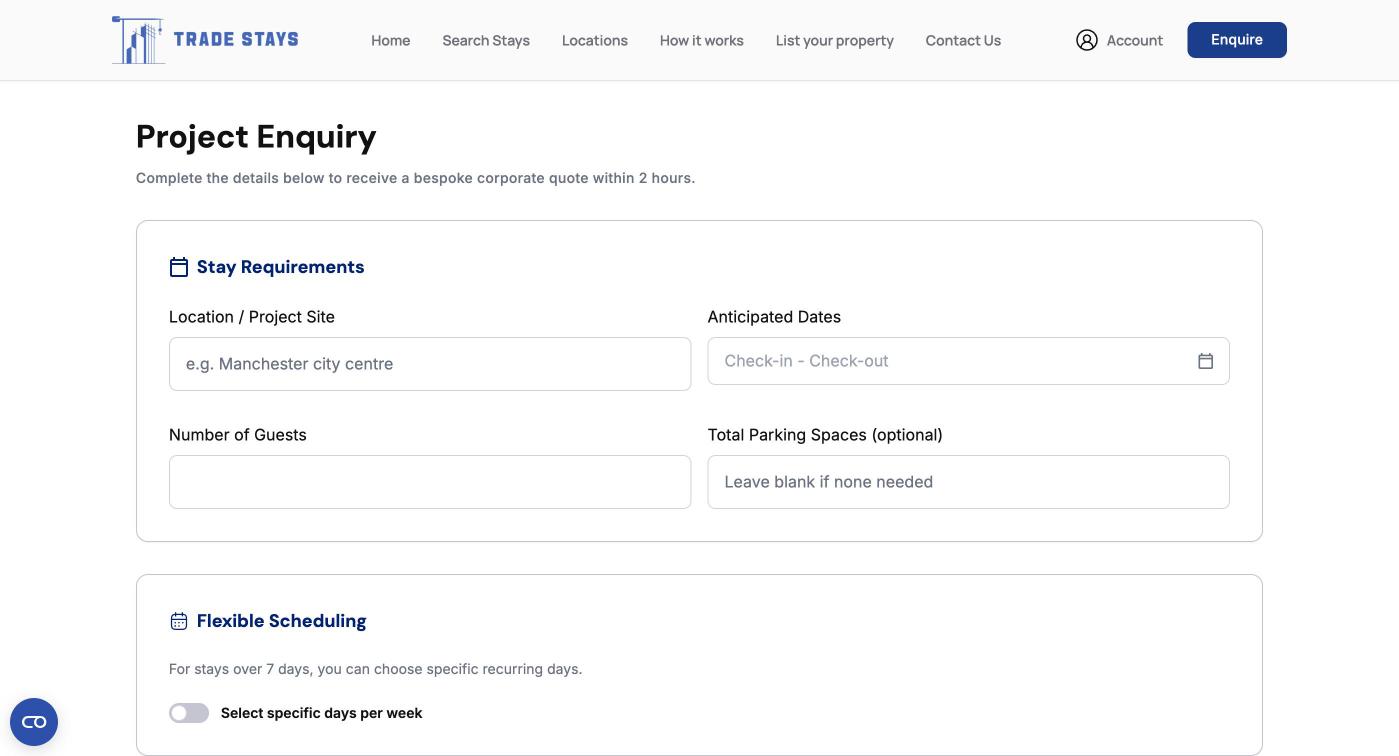Open the calendar icon in Anticipated Dates
Screen dimensions: 1399x756
click(1205, 361)
